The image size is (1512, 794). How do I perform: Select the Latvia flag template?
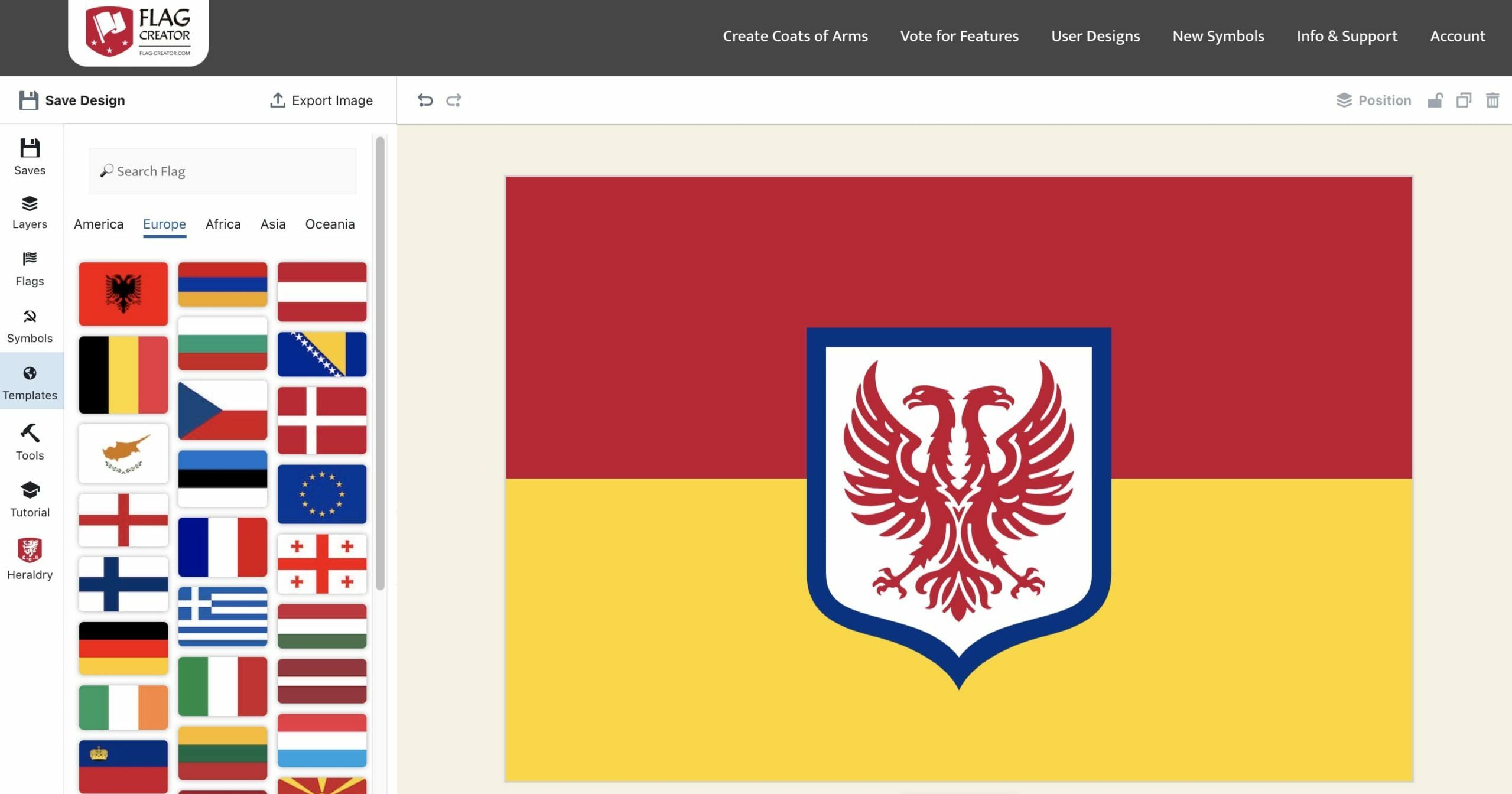coord(322,681)
